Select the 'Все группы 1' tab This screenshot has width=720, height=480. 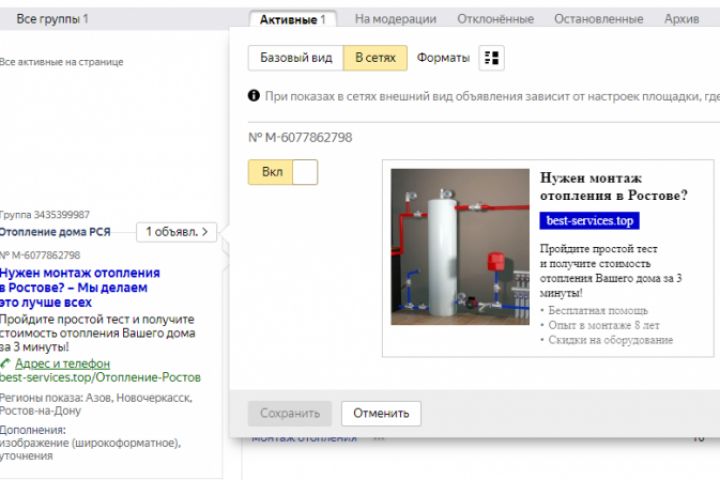click(x=52, y=19)
